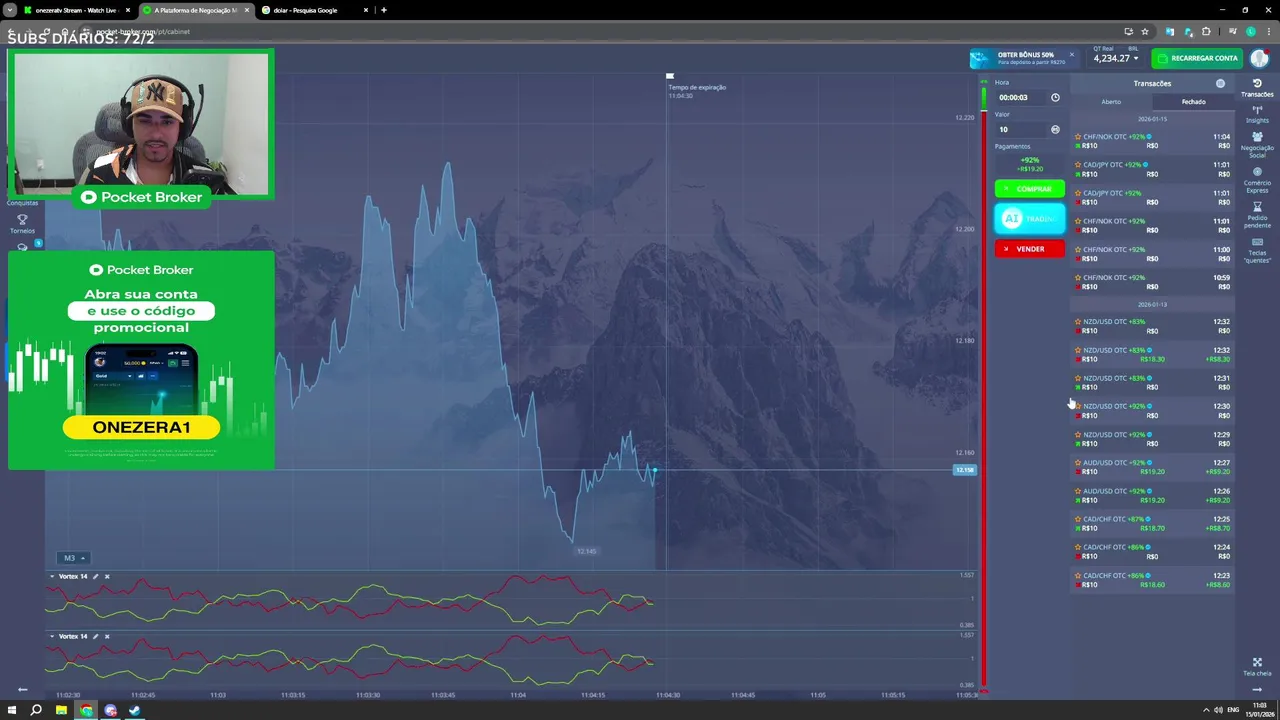Open Negociação Social panel
The image size is (1280, 720).
1257,144
